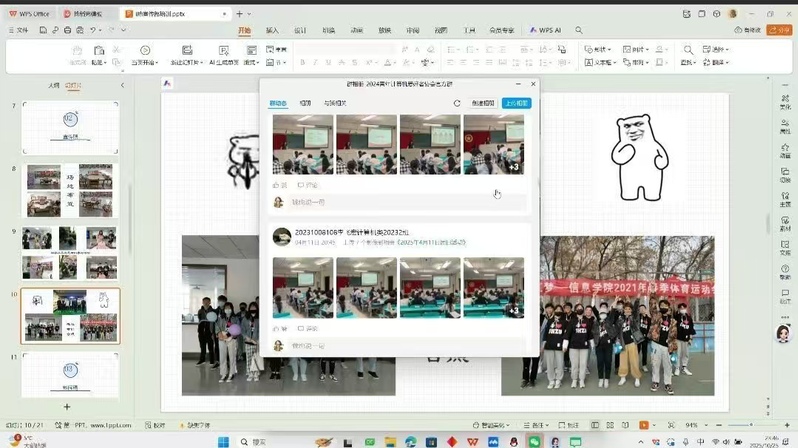Collapse the slide thumbnail panel
This screenshot has height=448, width=798.
123,86
